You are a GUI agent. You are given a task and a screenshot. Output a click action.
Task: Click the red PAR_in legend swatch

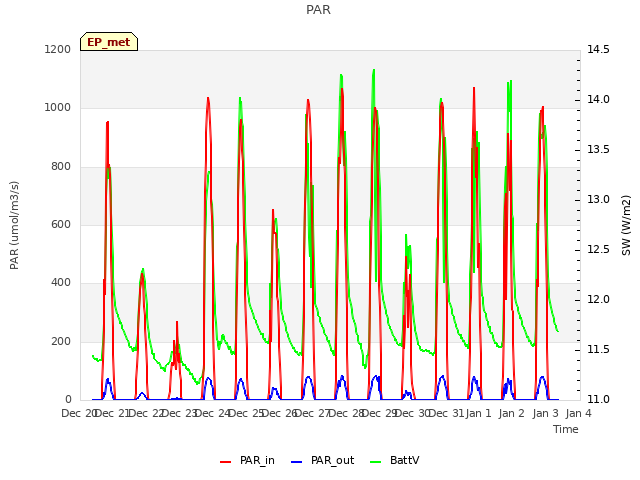(x=226, y=462)
